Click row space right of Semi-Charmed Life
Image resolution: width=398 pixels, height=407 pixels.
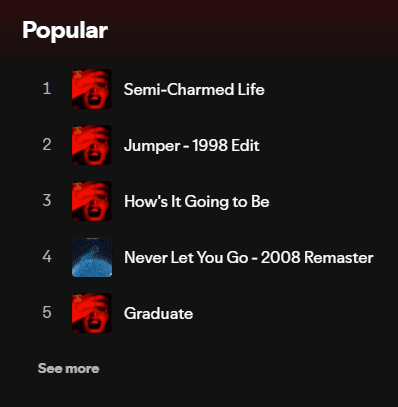328,89
